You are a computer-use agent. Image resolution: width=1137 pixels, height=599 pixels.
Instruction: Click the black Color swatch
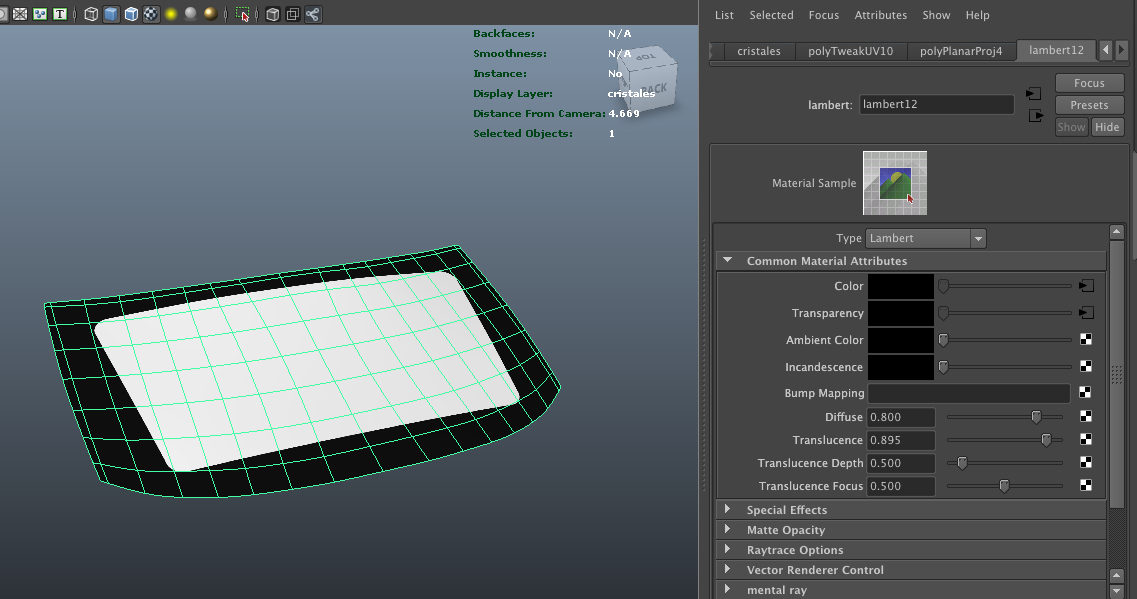coord(900,286)
